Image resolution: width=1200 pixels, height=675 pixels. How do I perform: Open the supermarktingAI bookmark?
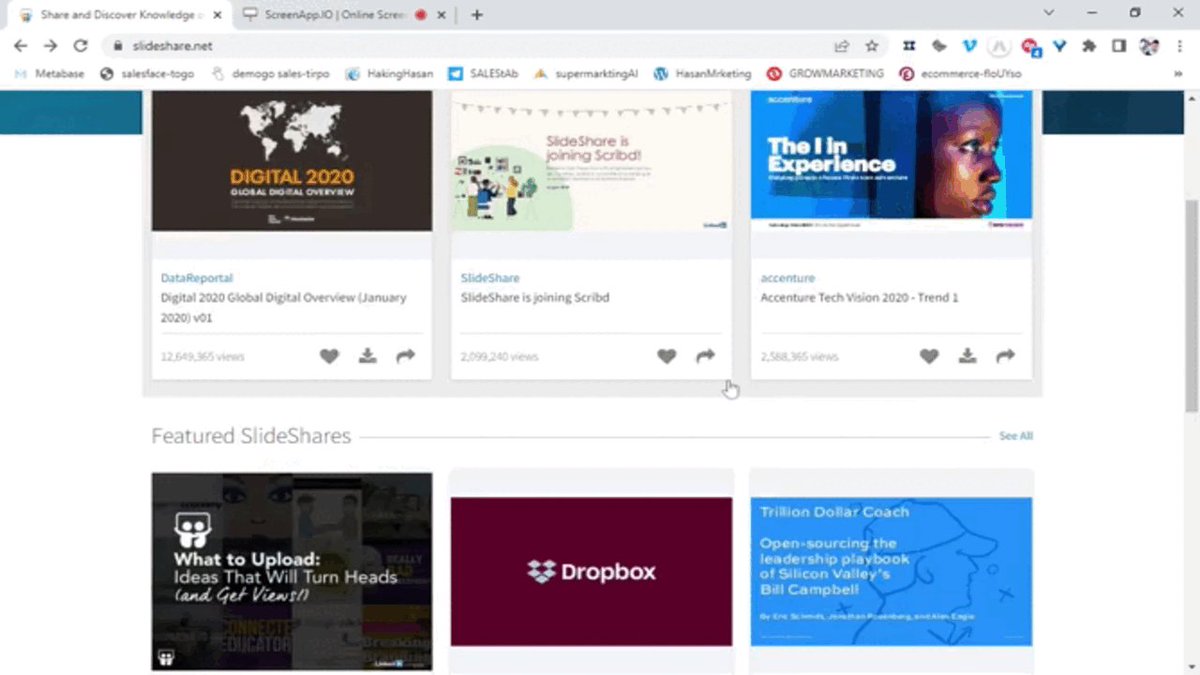point(586,73)
